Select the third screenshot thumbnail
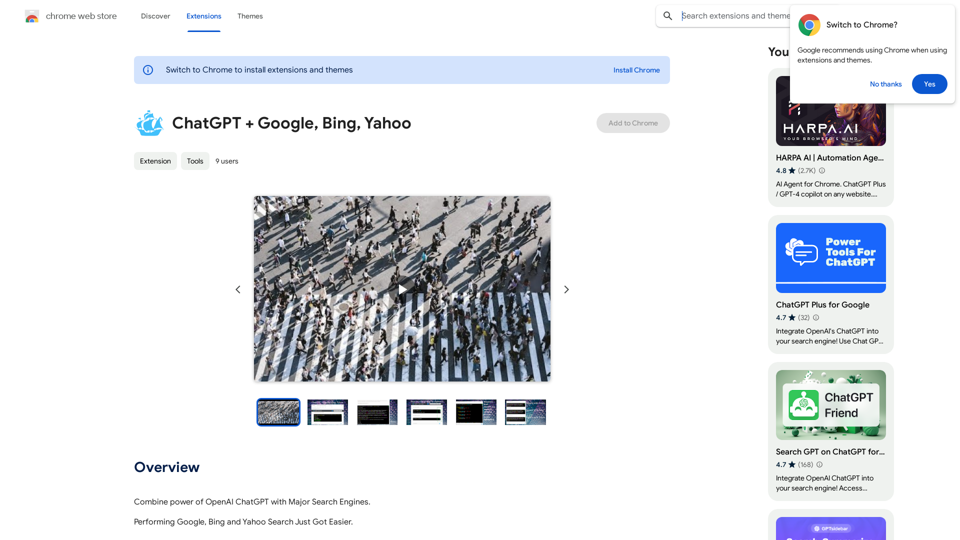 377,412
